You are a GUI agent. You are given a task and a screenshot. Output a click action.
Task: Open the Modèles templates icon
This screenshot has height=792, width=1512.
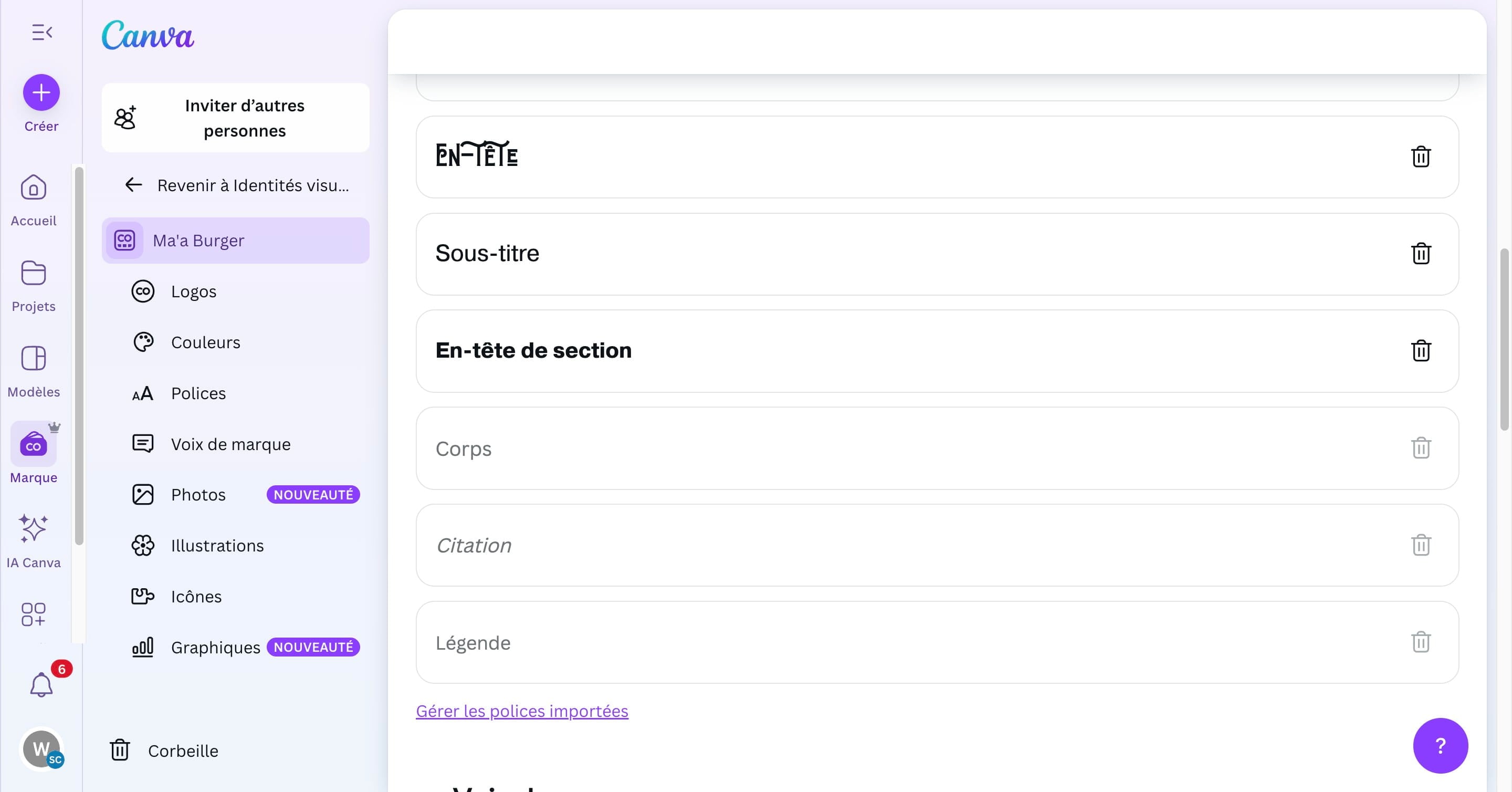click(34, 359)
